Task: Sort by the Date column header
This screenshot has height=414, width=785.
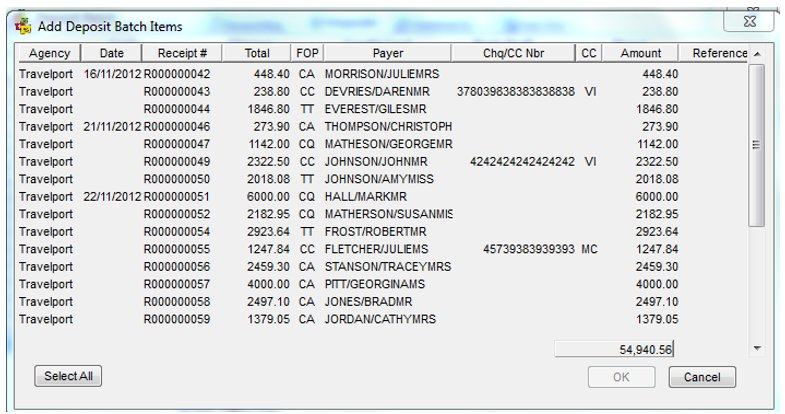Action: tap(112, 53)
